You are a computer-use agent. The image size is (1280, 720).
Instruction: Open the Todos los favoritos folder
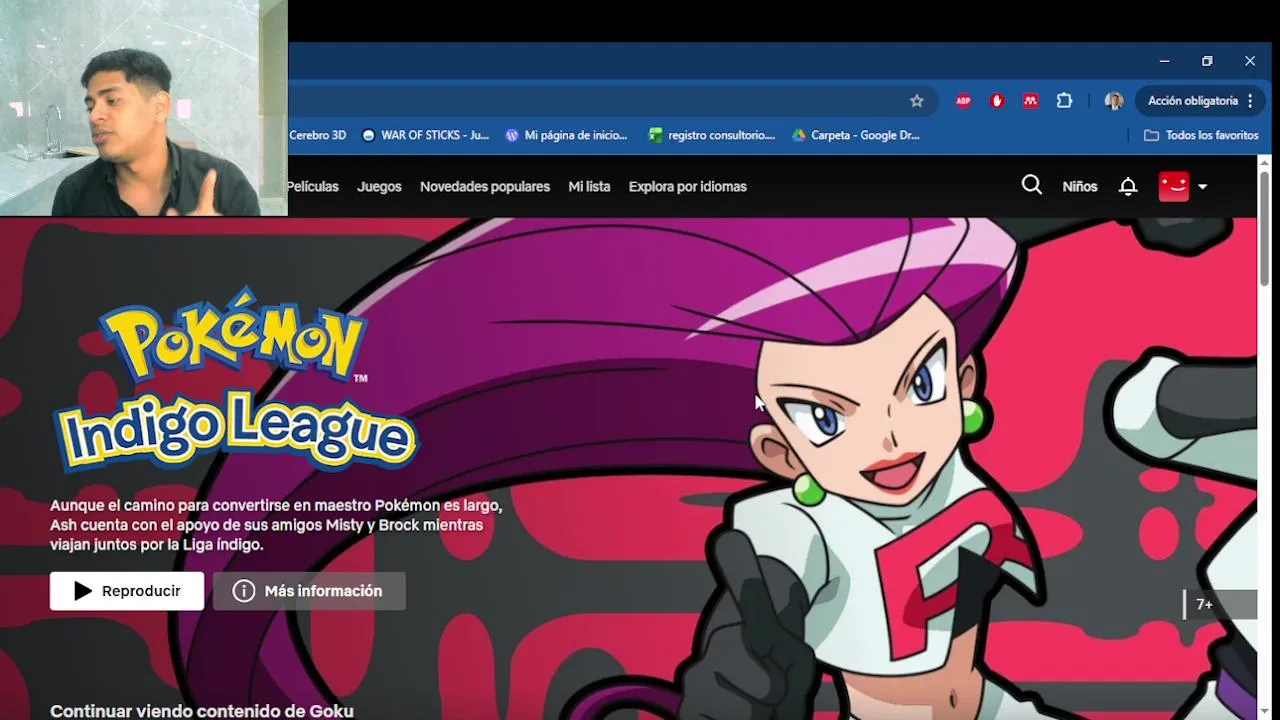pos(1201,135)
